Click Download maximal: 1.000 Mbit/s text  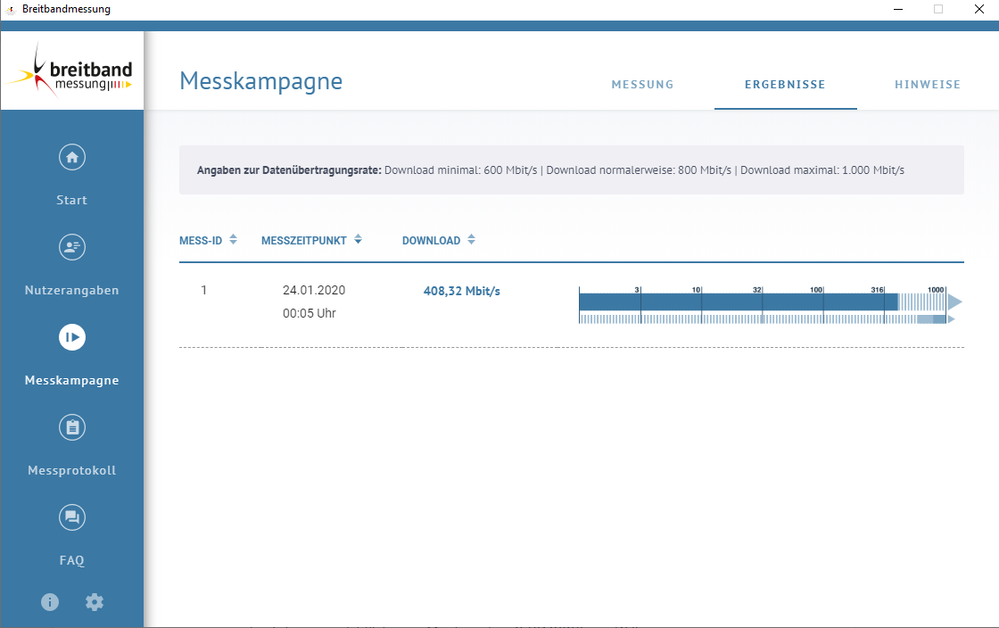tap(822, 170)
